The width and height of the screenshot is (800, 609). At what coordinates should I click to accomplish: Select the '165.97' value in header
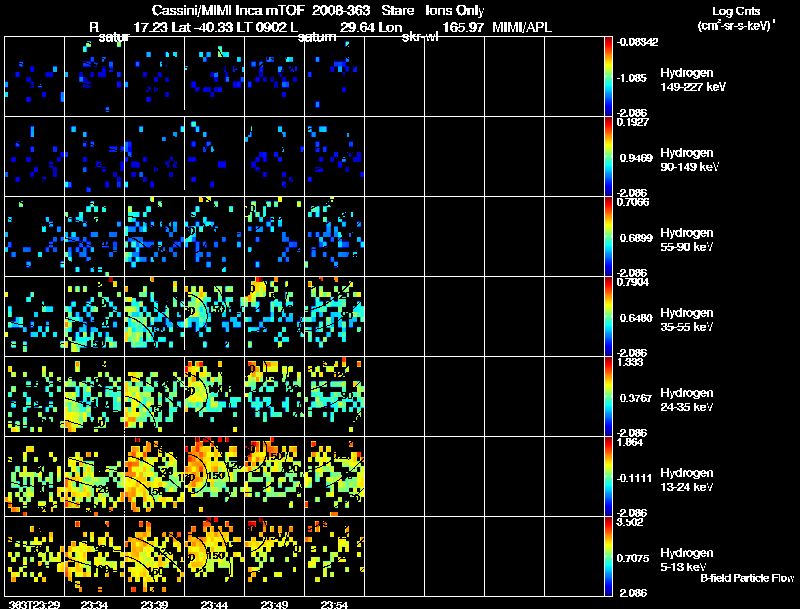coord(463,28)
